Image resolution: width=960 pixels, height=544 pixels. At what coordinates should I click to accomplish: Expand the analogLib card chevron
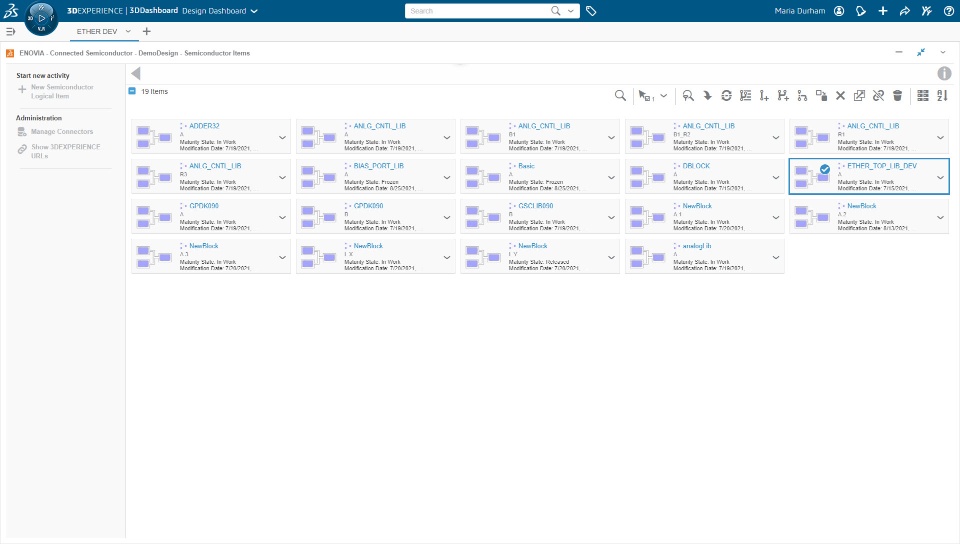[776, 258]
